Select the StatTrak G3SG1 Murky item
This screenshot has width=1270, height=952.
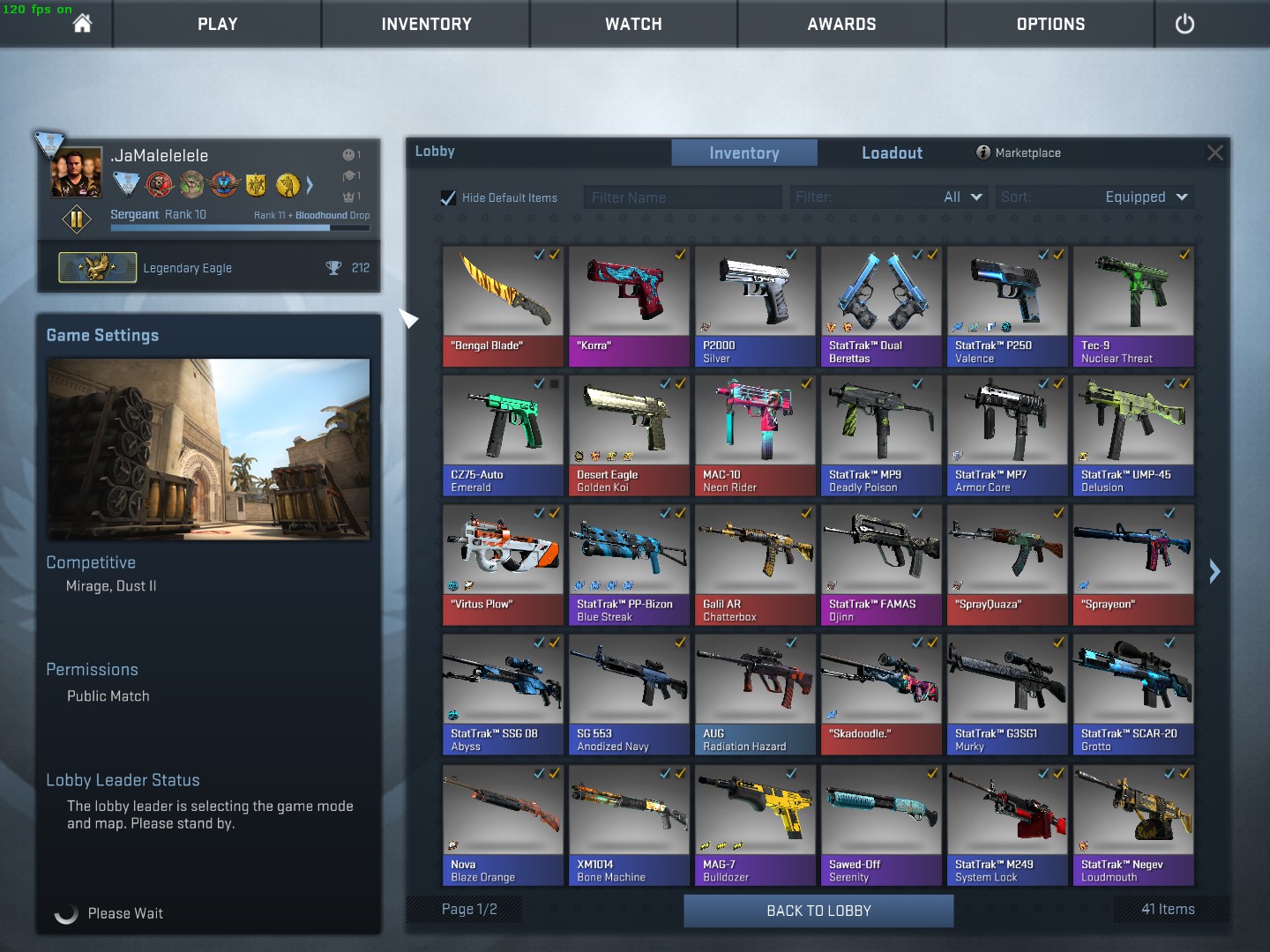pos(1007,695)
